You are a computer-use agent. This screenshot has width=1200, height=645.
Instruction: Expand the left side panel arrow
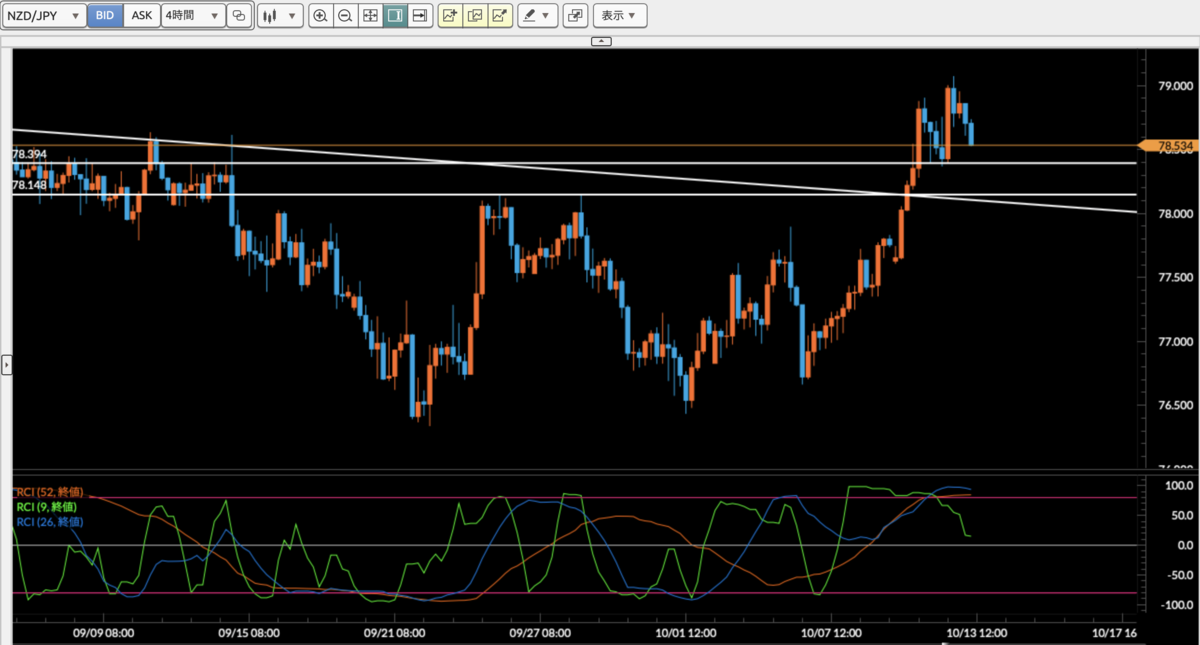(x=6, y=365)
